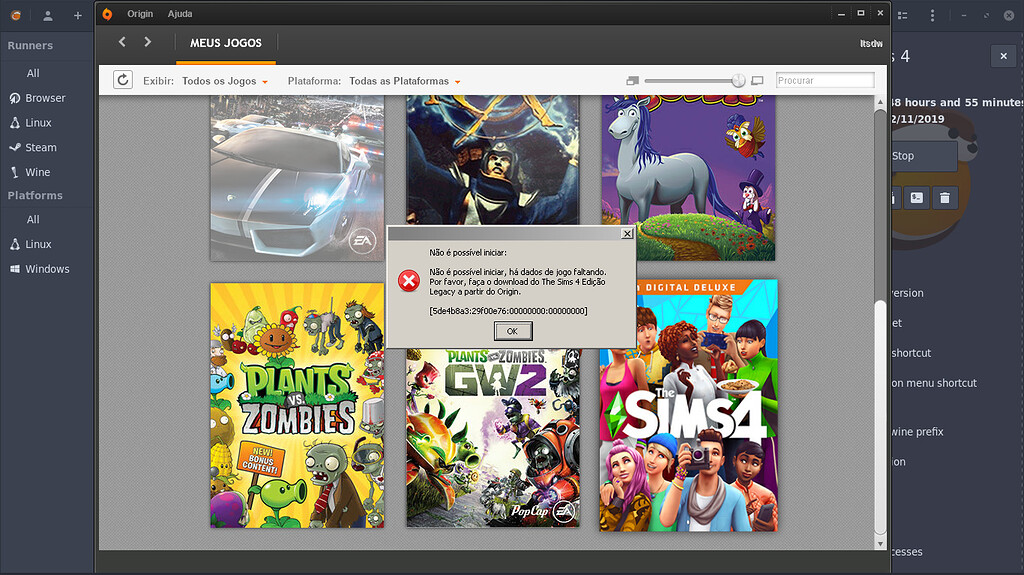Screen dimensions: 1024x575
Task: Go back with left arrow
Action: point(122,42)
